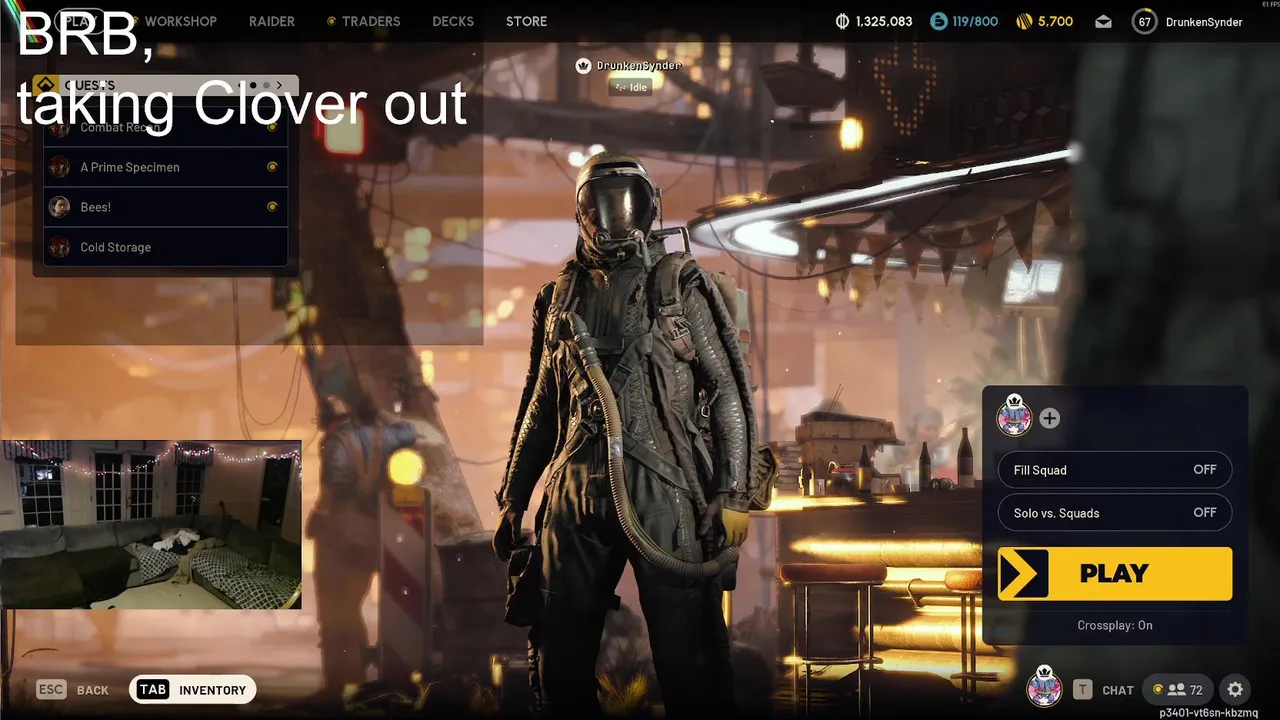Select the second quest page dot

pos(266,86)
